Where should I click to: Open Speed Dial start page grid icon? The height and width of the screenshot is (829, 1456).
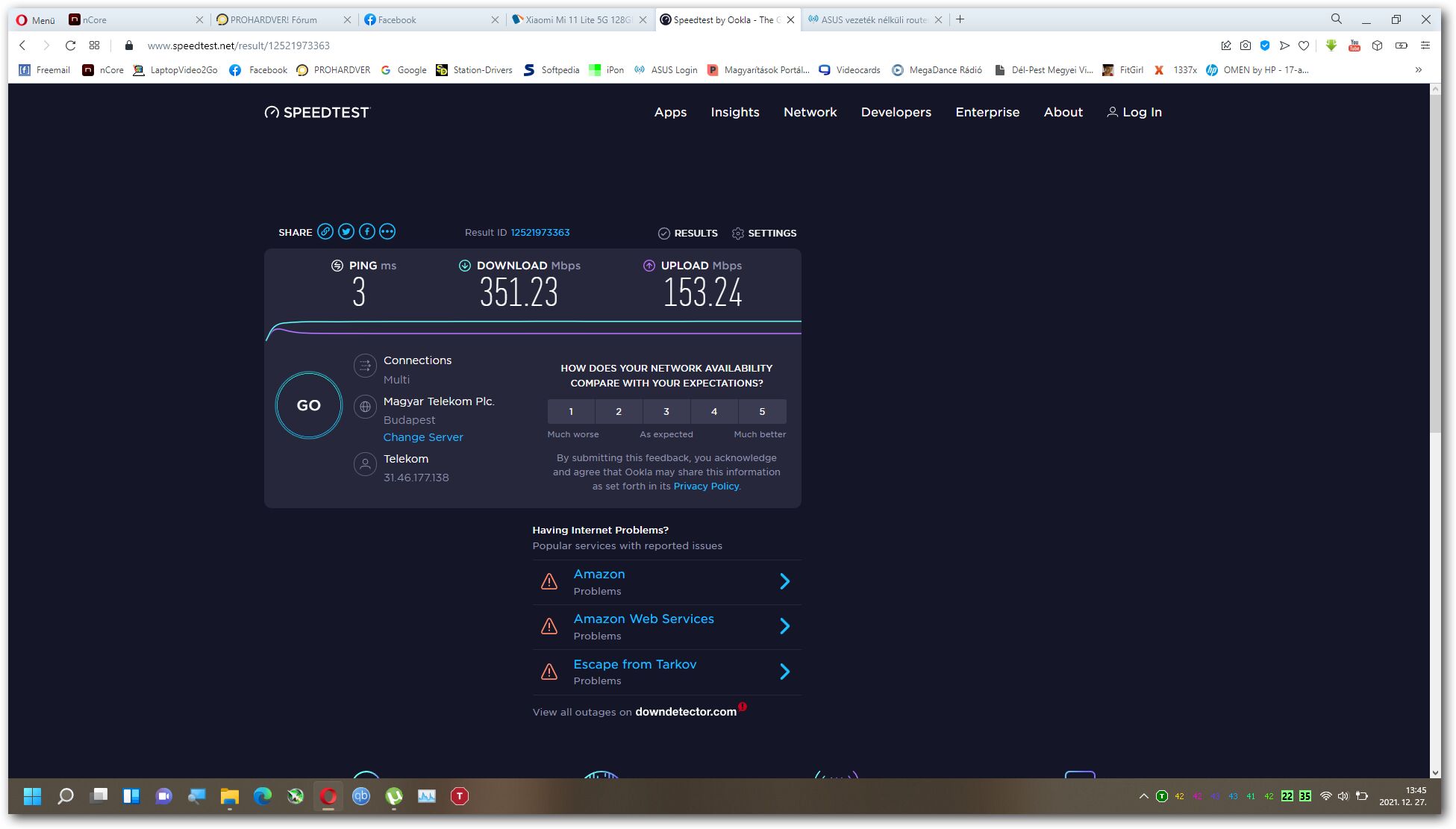pyautogui.click(x=94, y=46)
